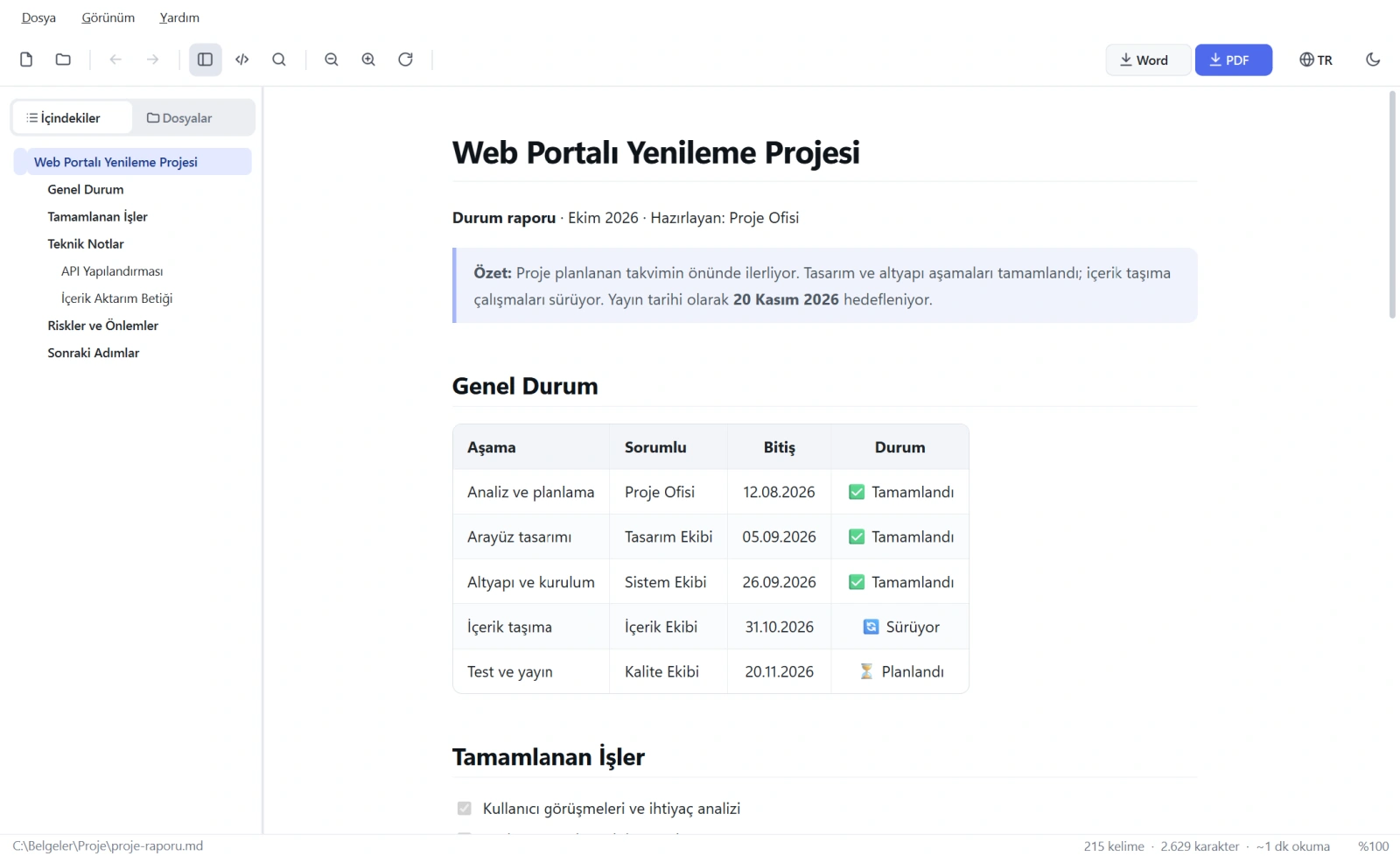Open the Dosya menu
This screenshot has height=856, width=1400.
[38, 18]
